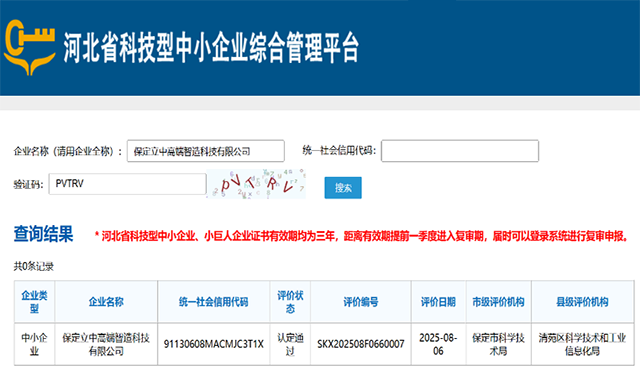Click the 验证码 input containing PVTRV

click(x=127, y=184)
